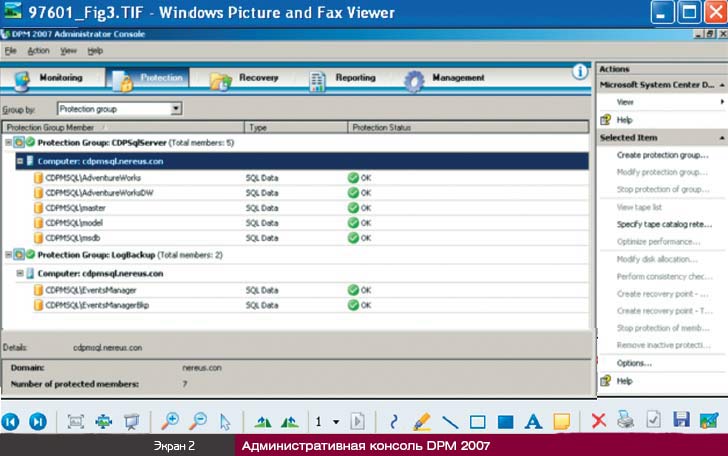Click Options in the Actions pane
This screenshot has width=728, height=456.
tap(634, 363)
